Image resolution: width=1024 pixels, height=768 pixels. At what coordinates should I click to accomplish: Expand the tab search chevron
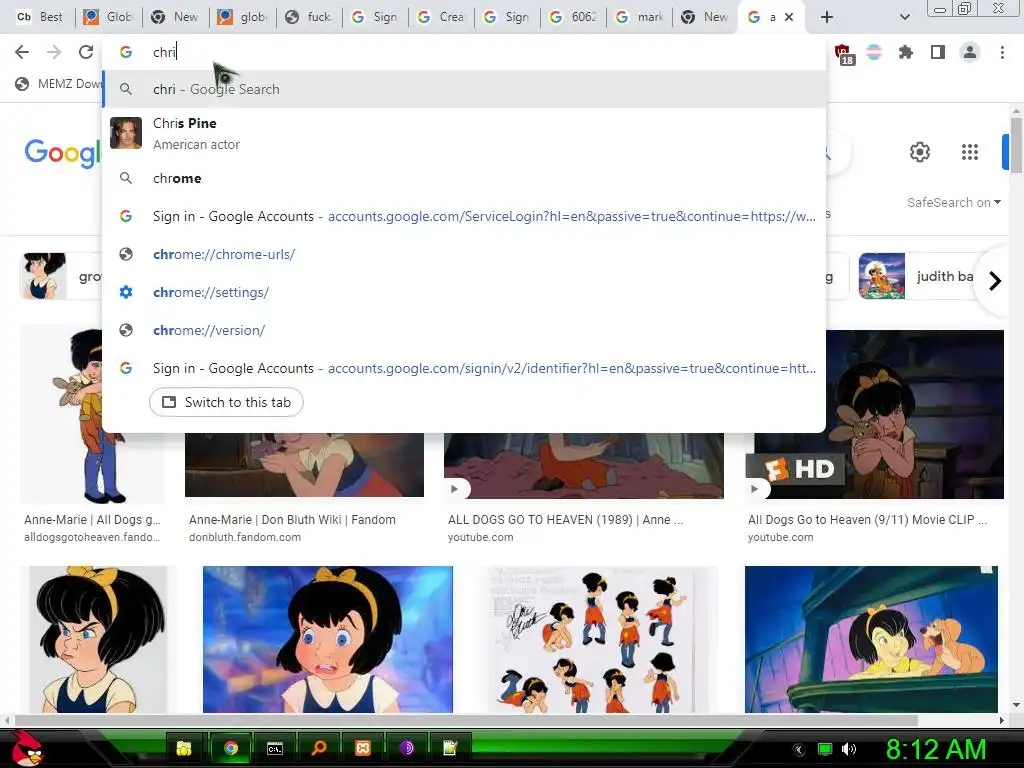click(904, 17)
